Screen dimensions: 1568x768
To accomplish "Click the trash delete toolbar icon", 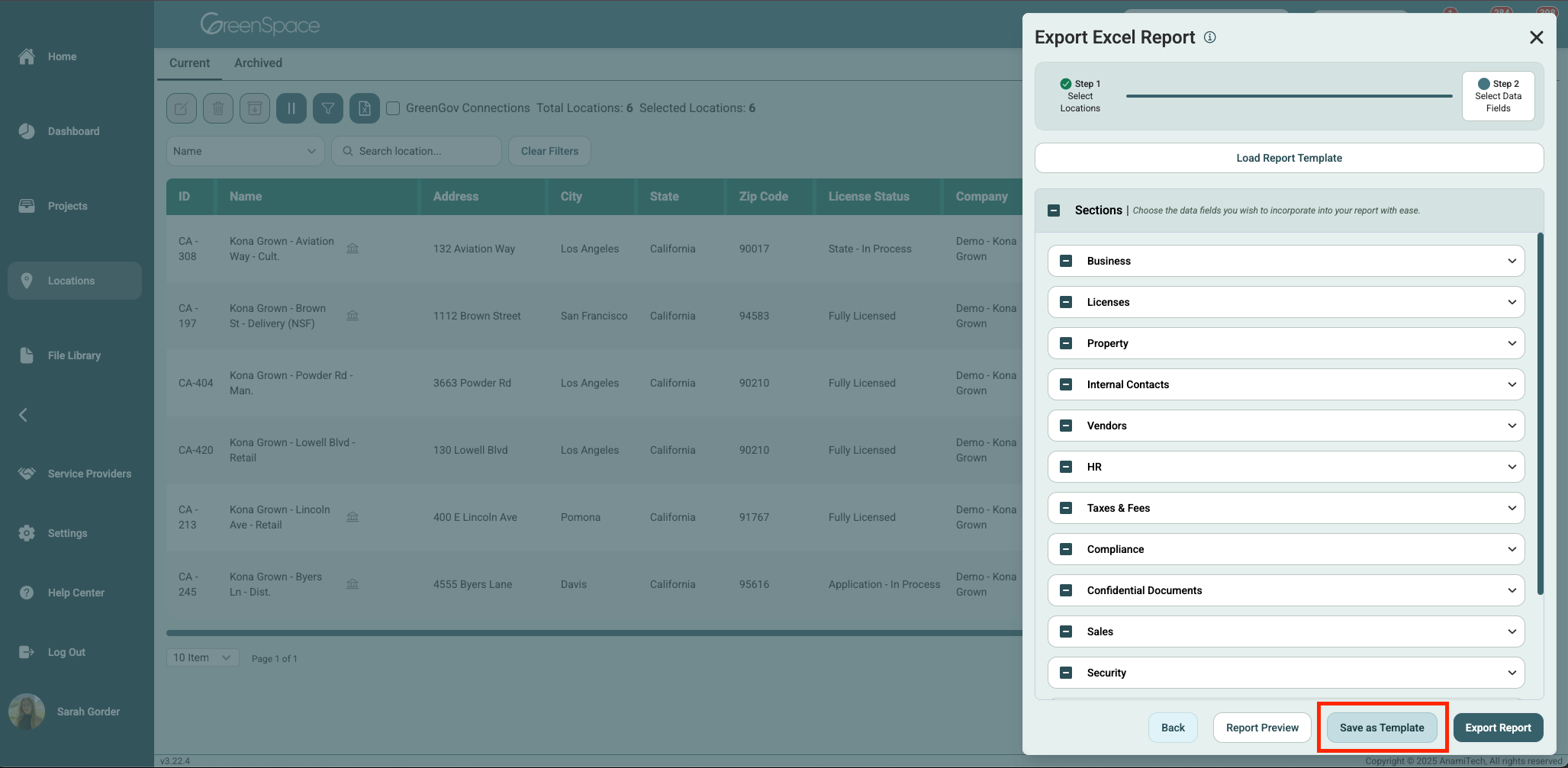I will coord(218,108).
